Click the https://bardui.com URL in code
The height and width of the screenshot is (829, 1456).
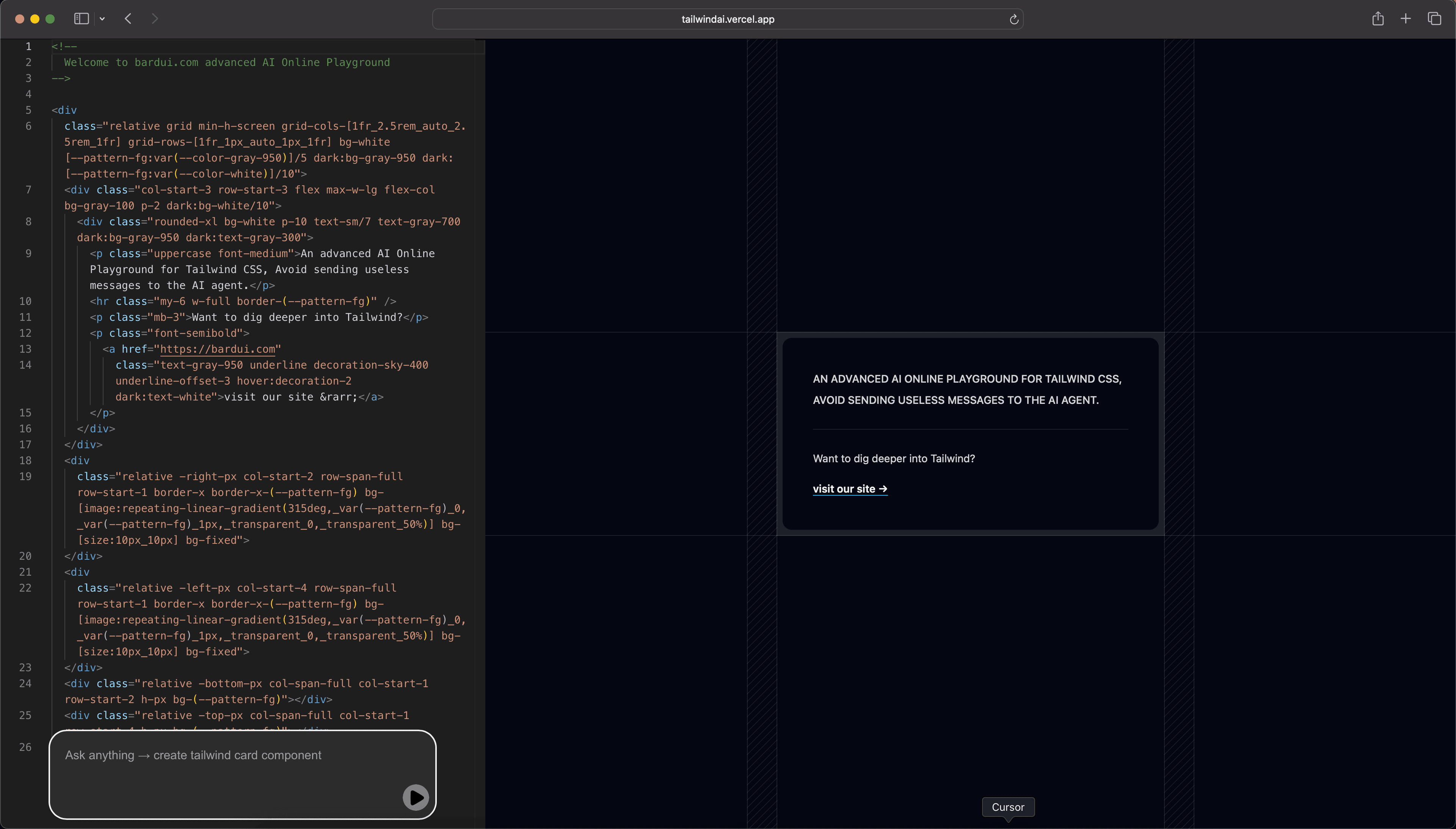pos(217,349)
